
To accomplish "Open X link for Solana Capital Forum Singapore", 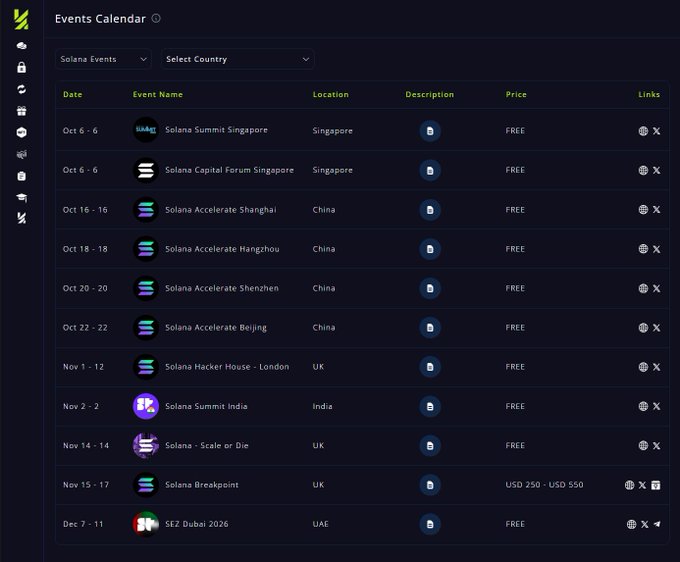I will click(x=657, y=170).
